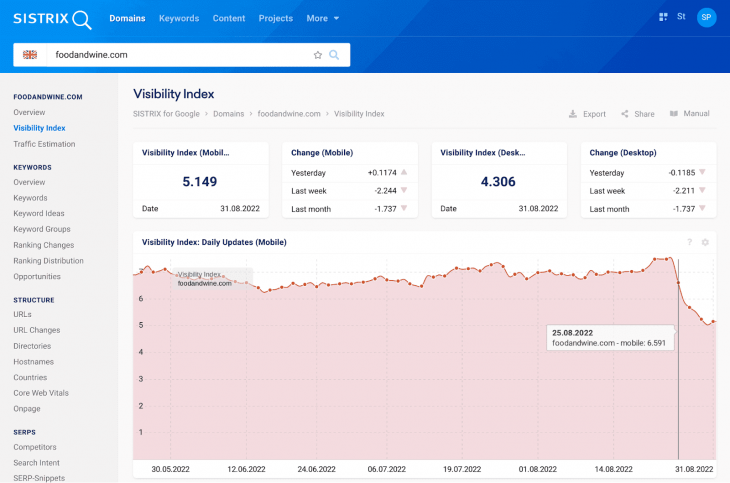This screenshot has width=730, height=483.
Task: Open the apps grid icon in header
Action: 664,17
